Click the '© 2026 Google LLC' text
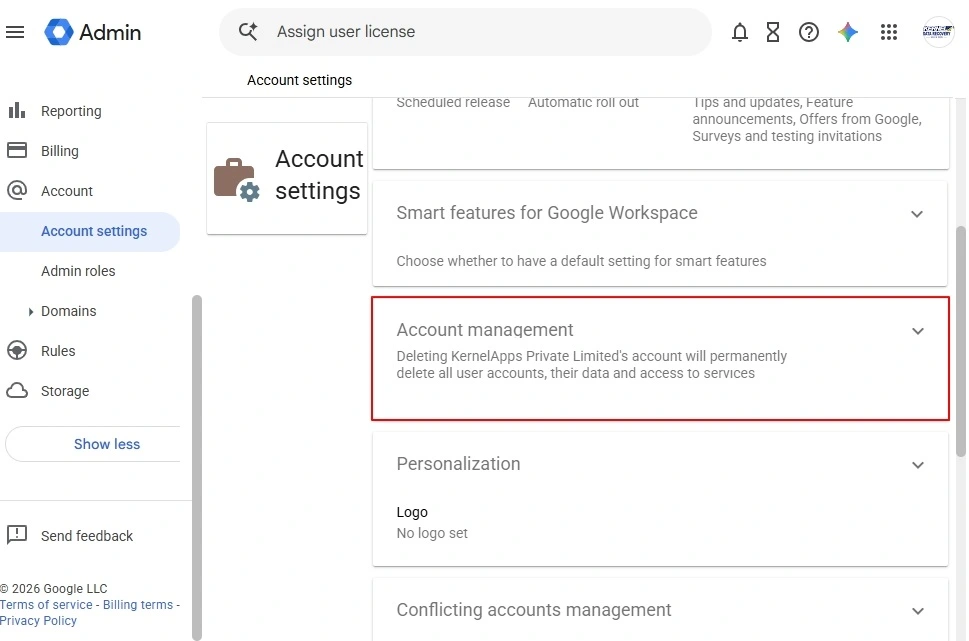This screenshot has height=641, width=969. [54, 588]
